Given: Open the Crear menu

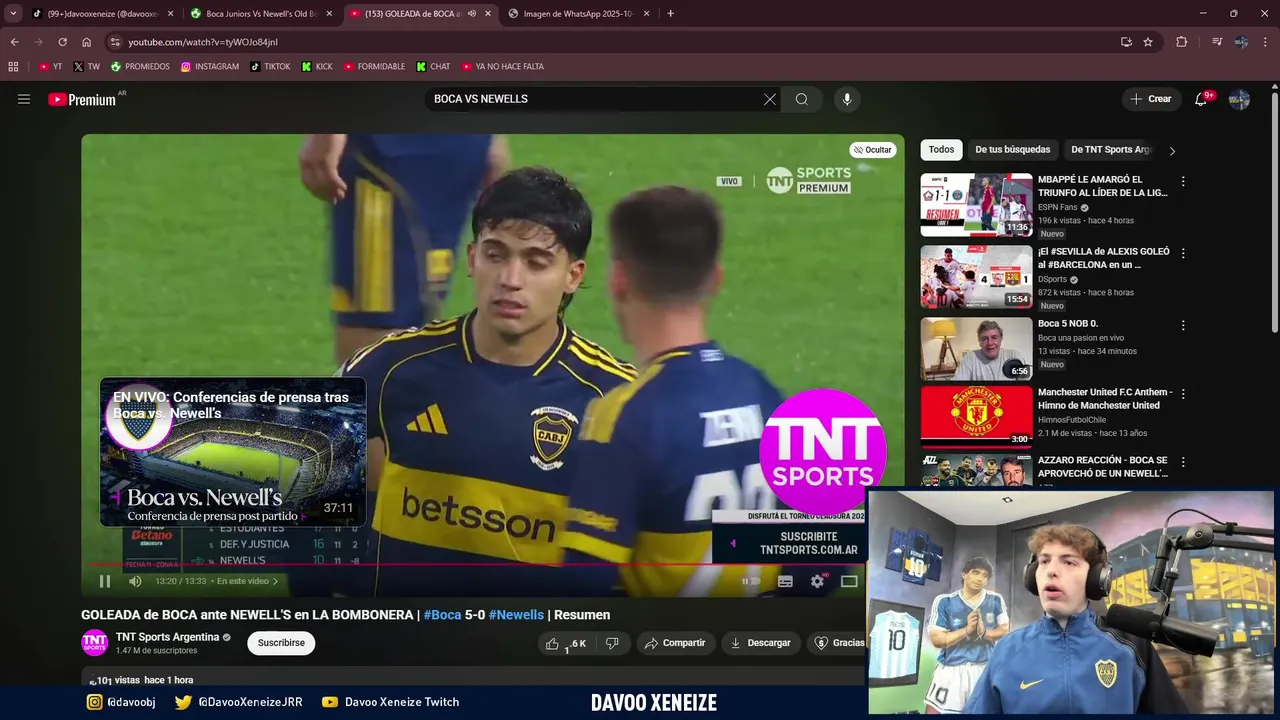Looking at the screenshot, I should point(1151,99).
